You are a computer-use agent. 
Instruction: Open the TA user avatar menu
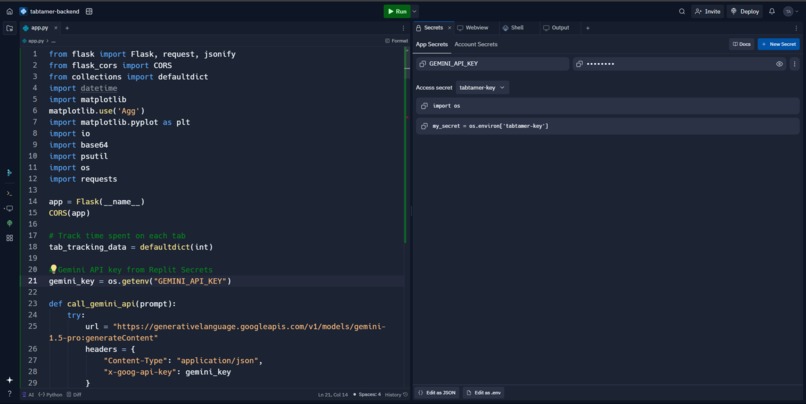tap(791, 11)
